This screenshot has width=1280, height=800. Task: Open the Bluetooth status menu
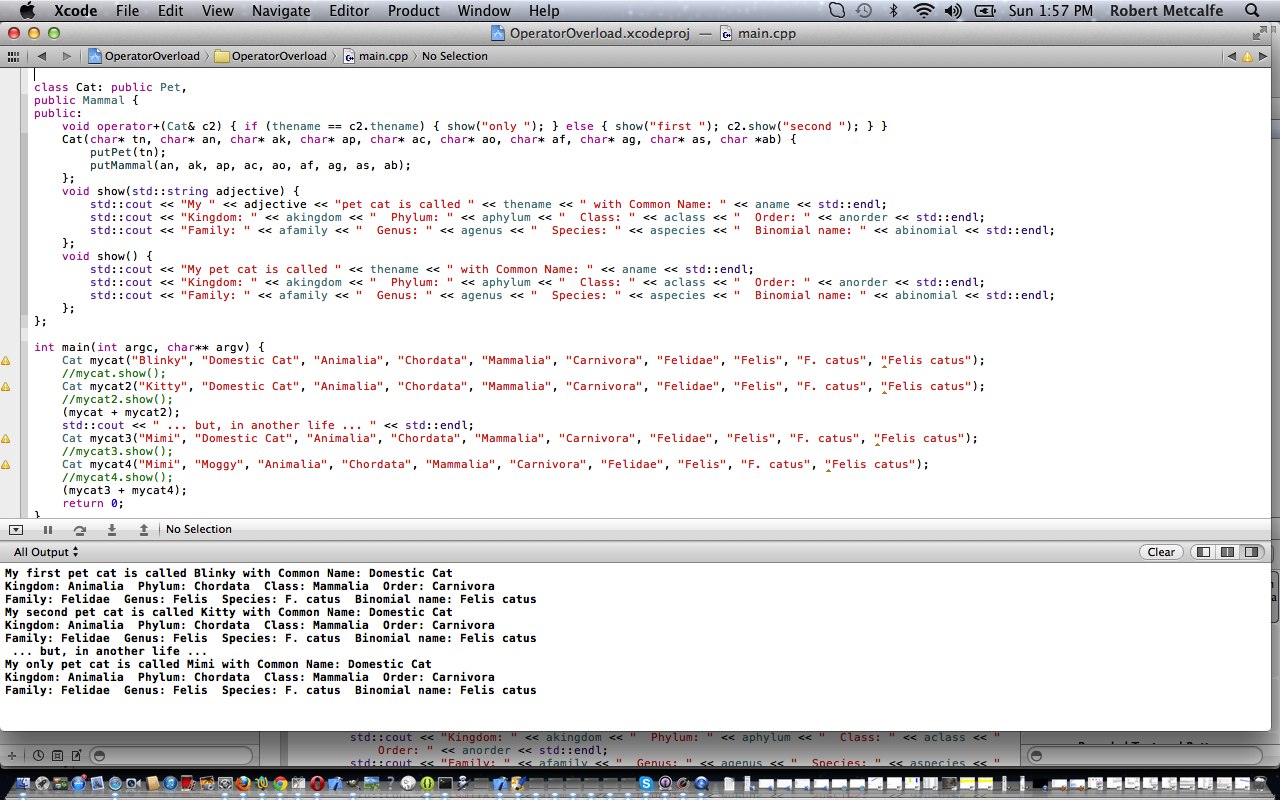[894, 11]
